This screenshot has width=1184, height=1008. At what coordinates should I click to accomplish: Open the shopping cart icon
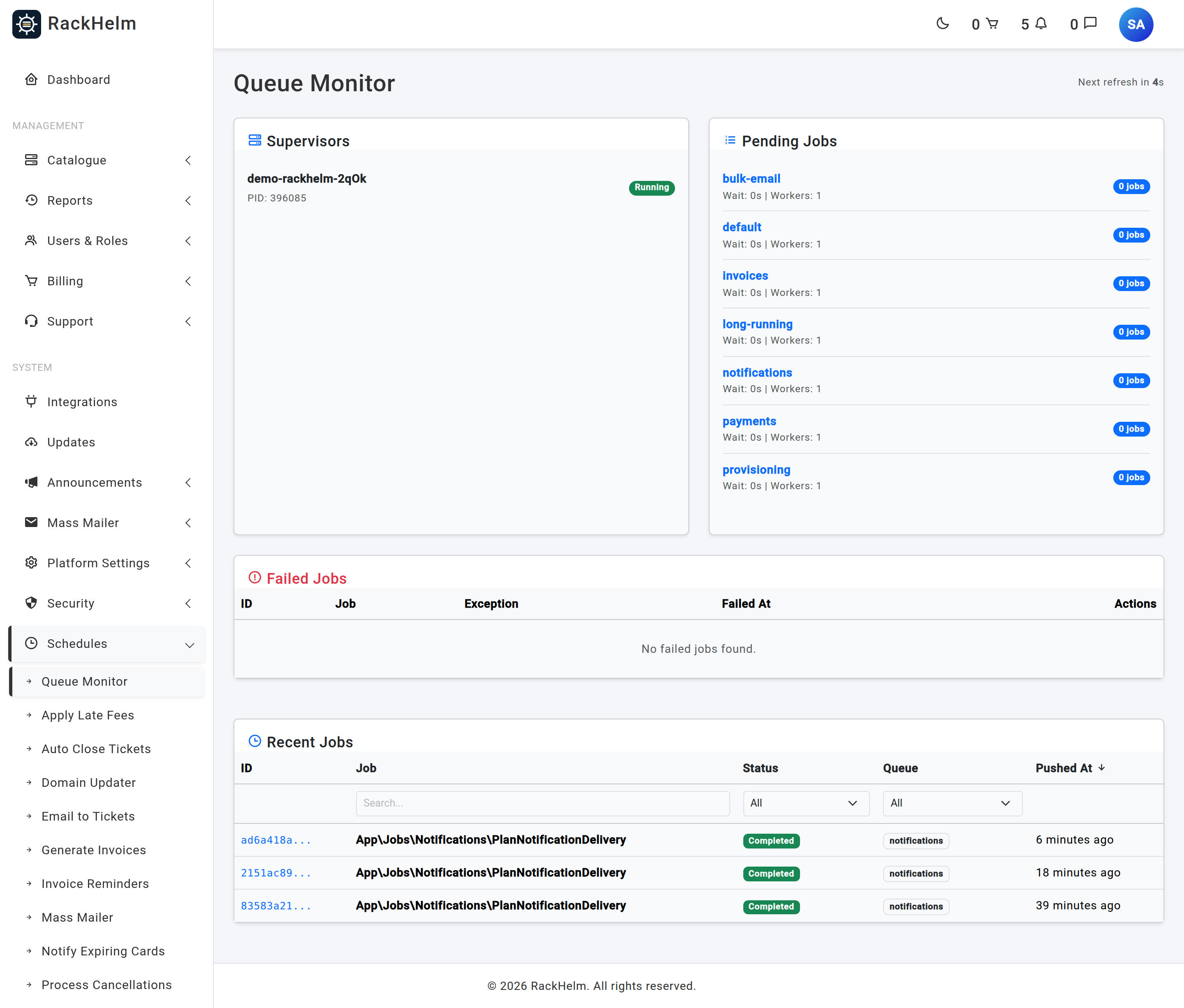(992, 24)
